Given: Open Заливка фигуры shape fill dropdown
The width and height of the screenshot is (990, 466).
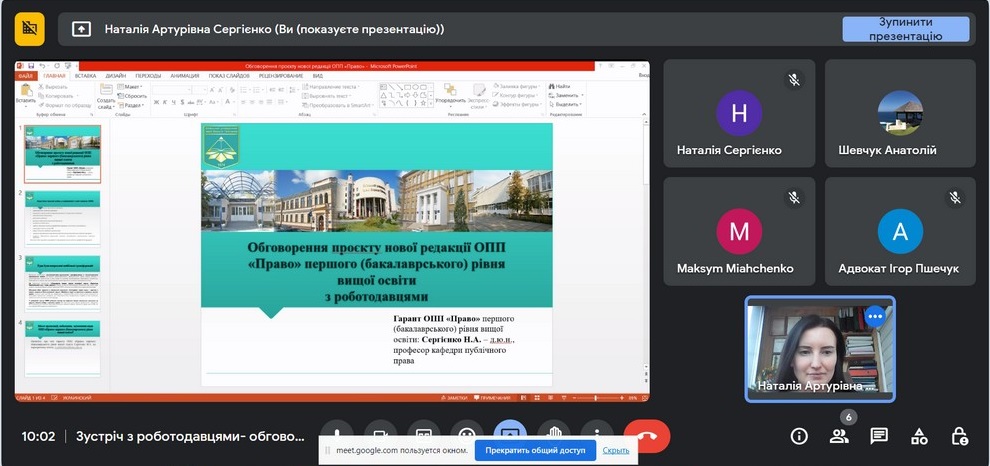Looking at the screenshot, I should (516, 87).
